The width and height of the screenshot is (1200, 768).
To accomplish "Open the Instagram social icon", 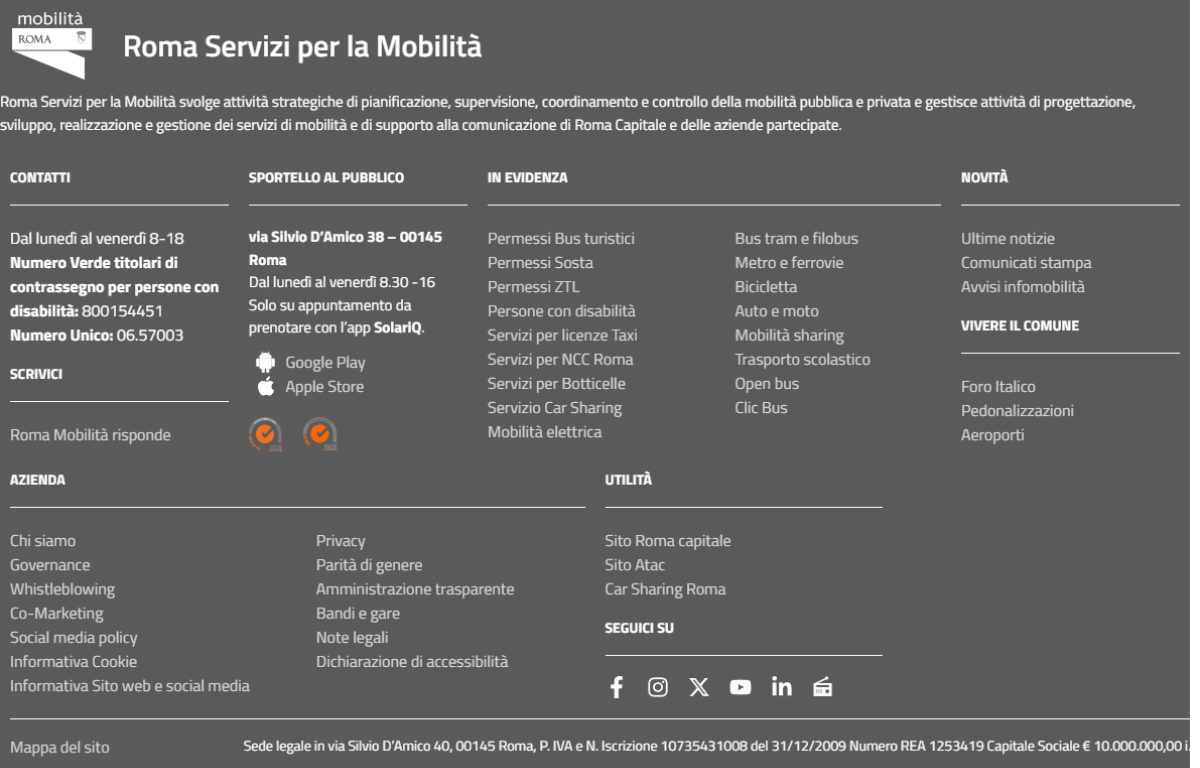I will 658,687.
